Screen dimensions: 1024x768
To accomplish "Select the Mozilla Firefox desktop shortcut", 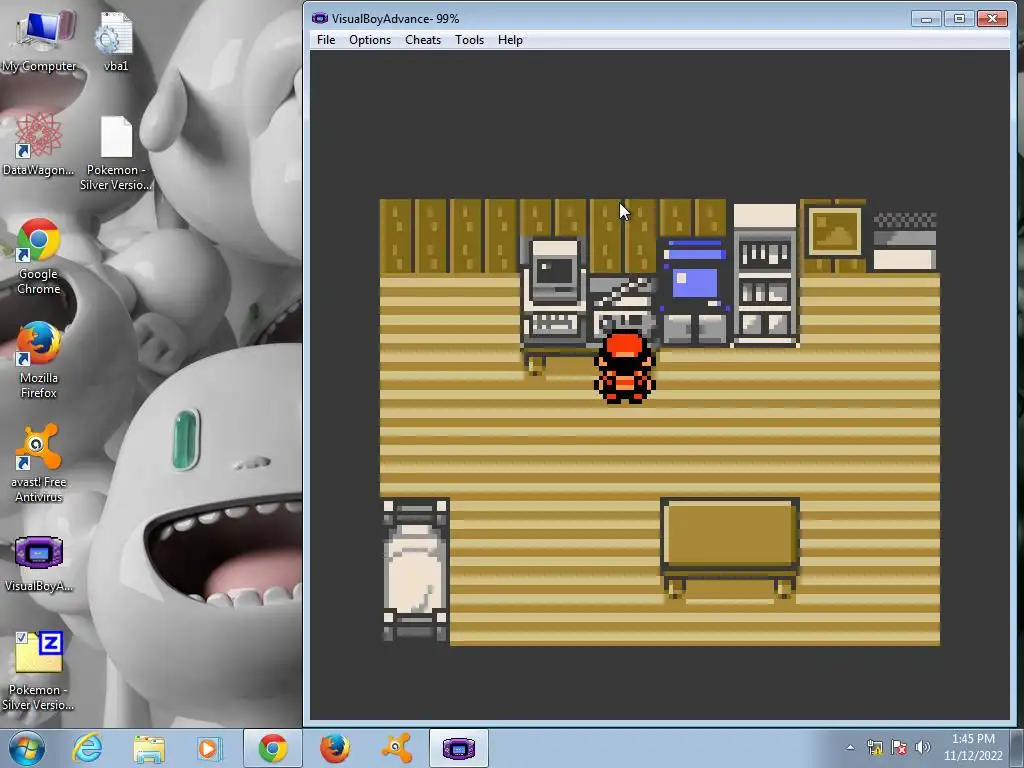I will (39, 360).
